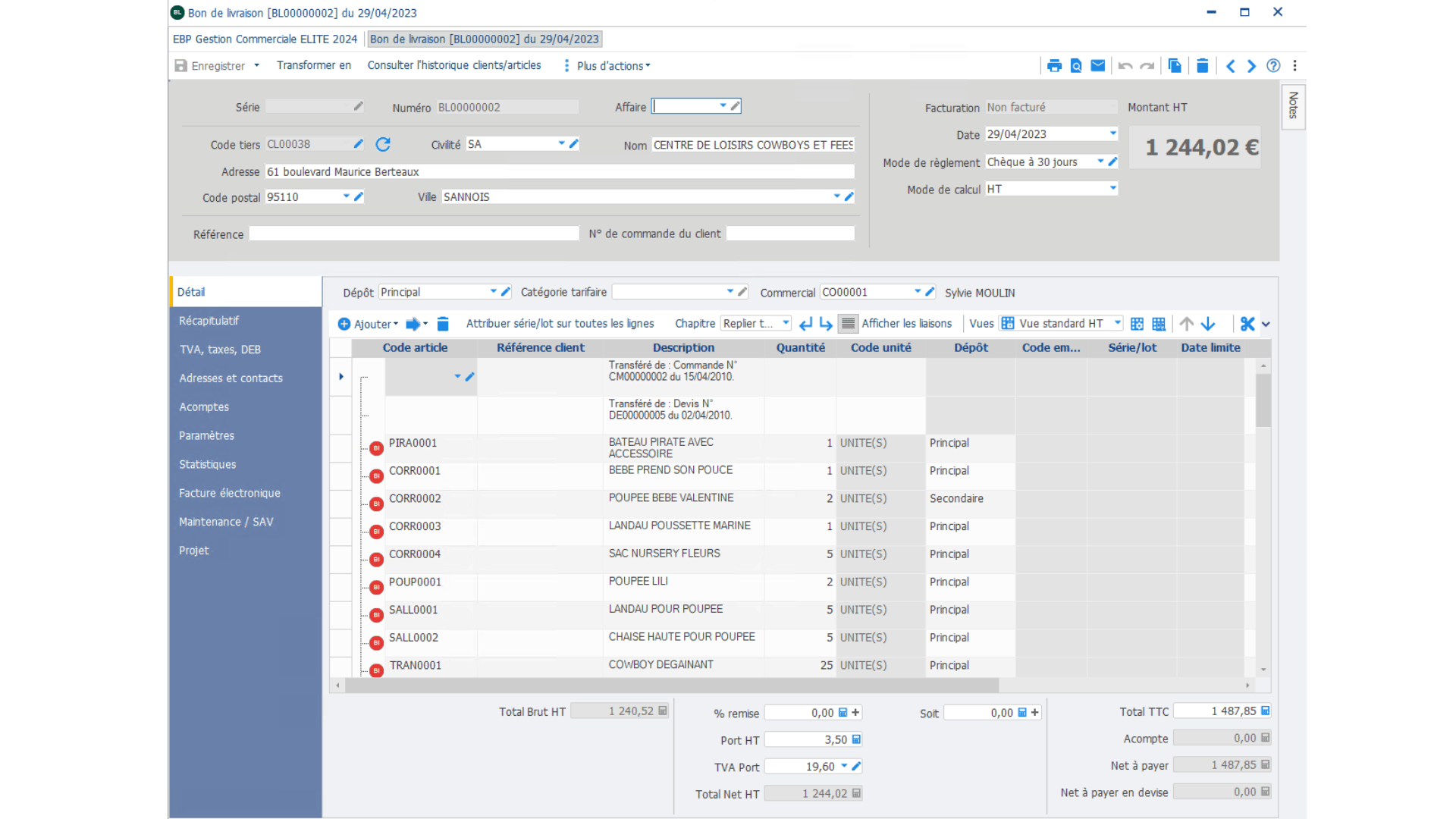
Task: Click the print icon in toolbar
Action: tap(1054, 66)
